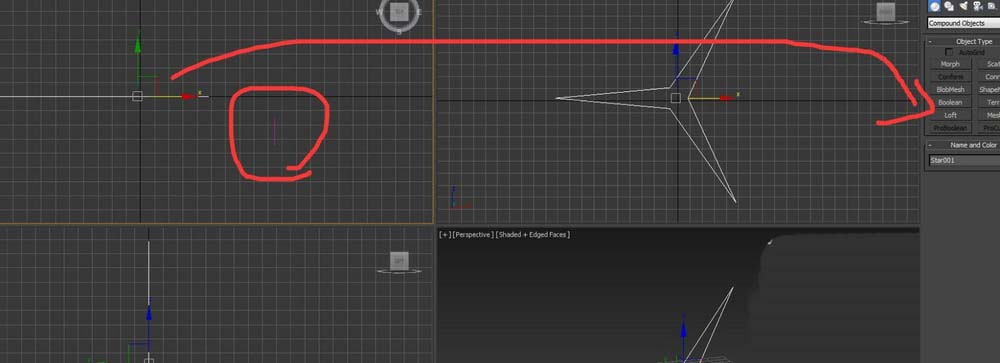Grab the blue Z-axis arrow in Front viewport

point(676,48)
